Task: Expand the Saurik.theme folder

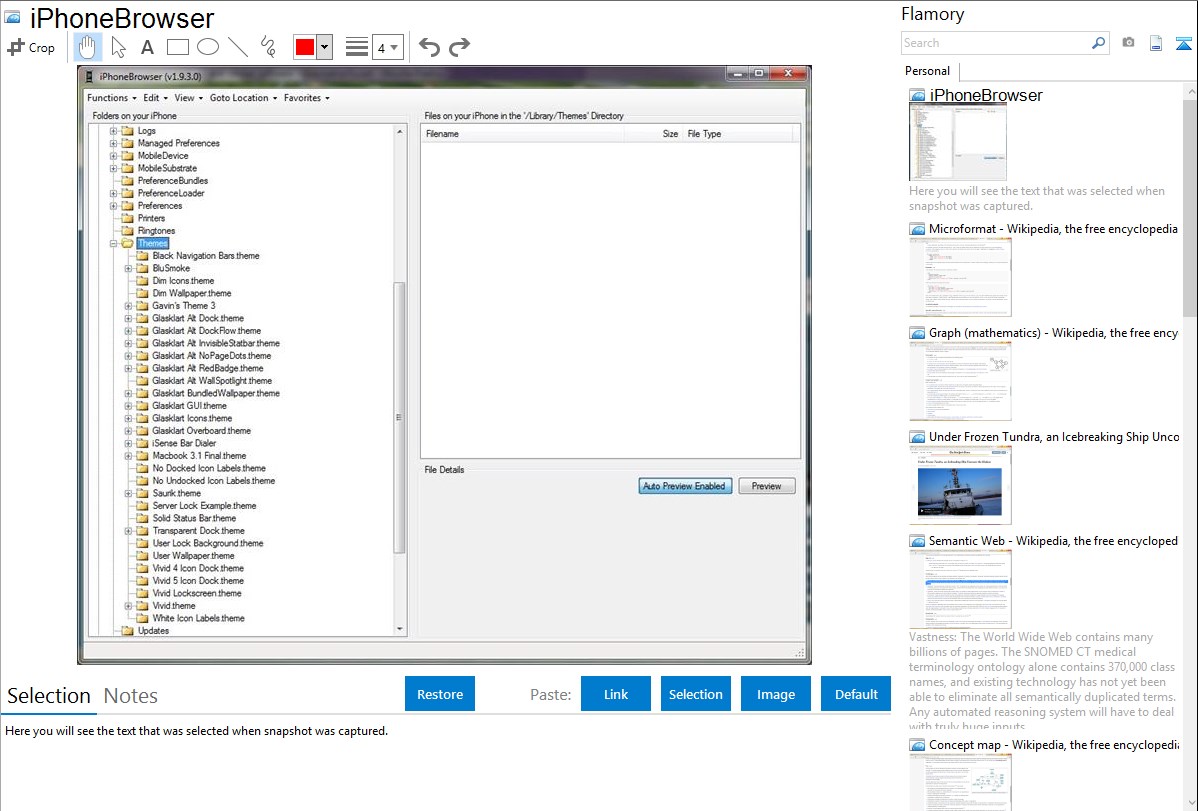Action: [128, 494]
